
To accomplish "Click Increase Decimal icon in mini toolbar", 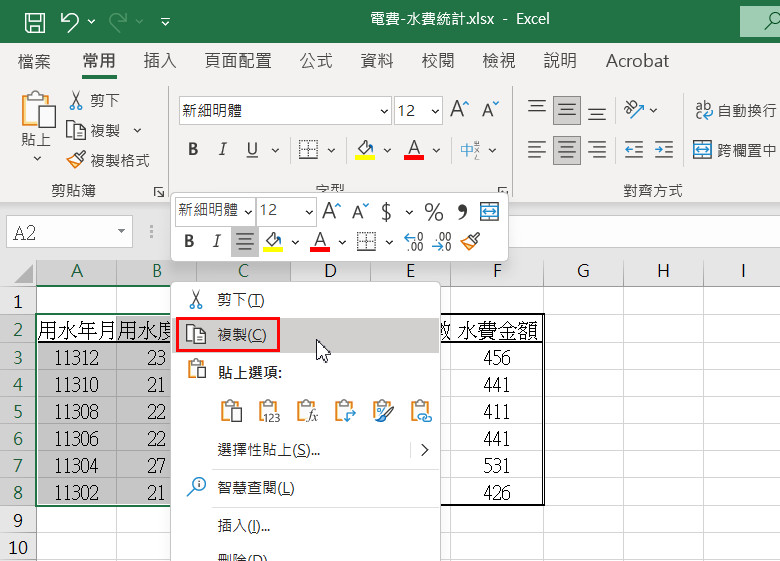I will tap(413, 241).
